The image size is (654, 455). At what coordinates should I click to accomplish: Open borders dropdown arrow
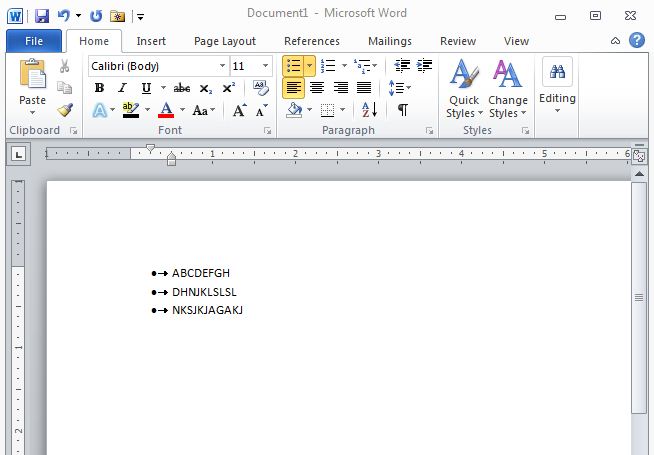[x=342, y=110]
